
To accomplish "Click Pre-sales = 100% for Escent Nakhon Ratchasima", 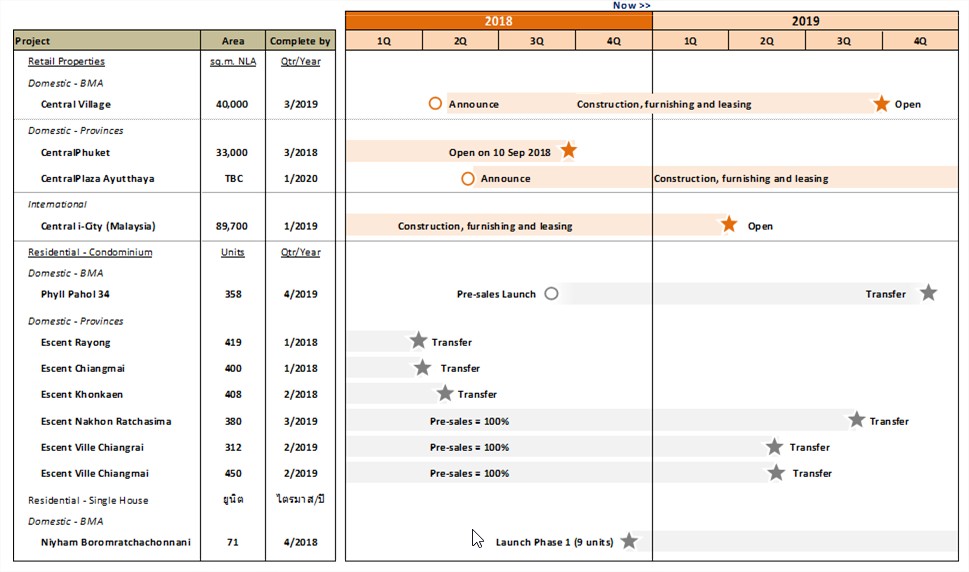I will [470, 421].
